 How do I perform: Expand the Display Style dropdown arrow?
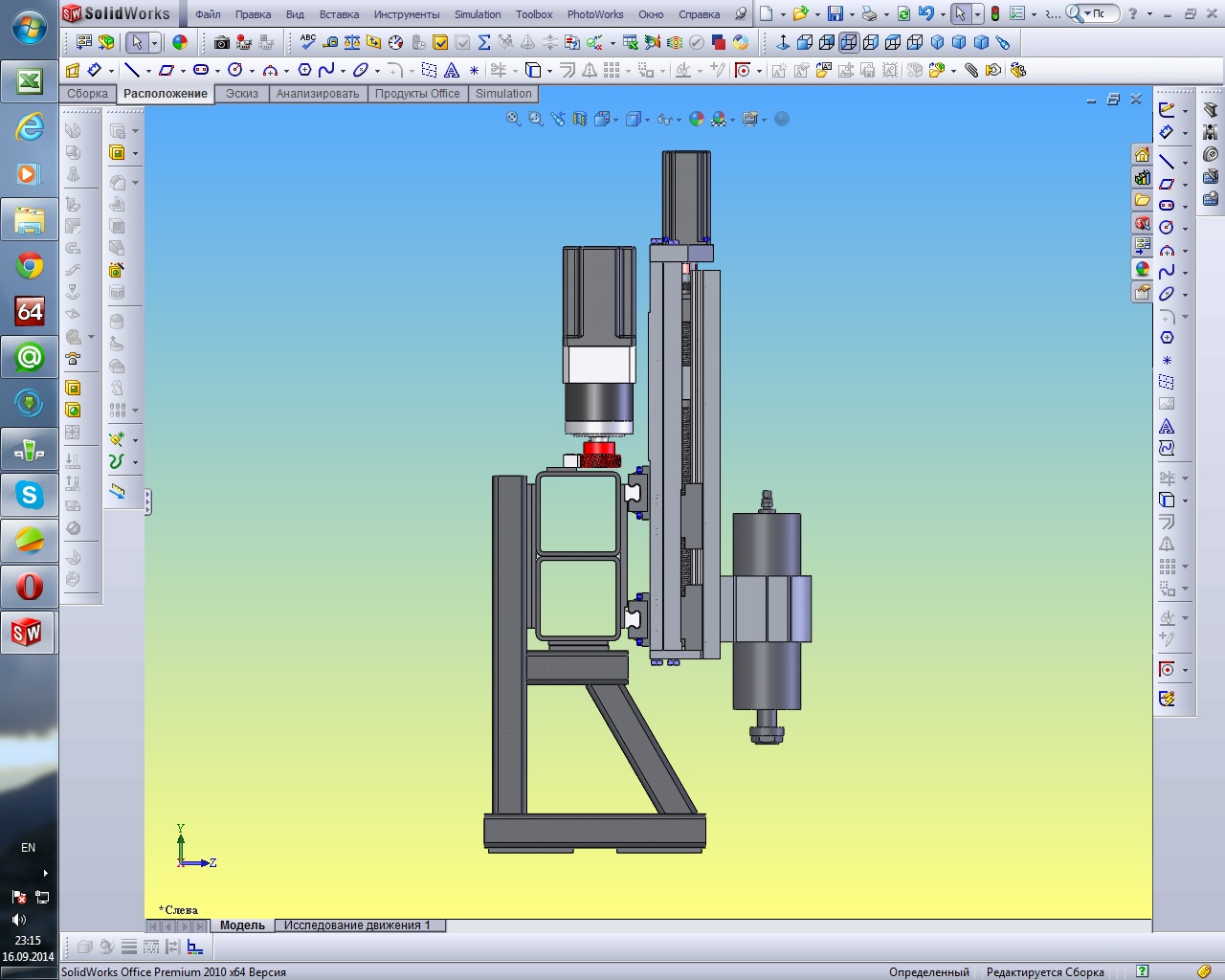pos(648,119)
